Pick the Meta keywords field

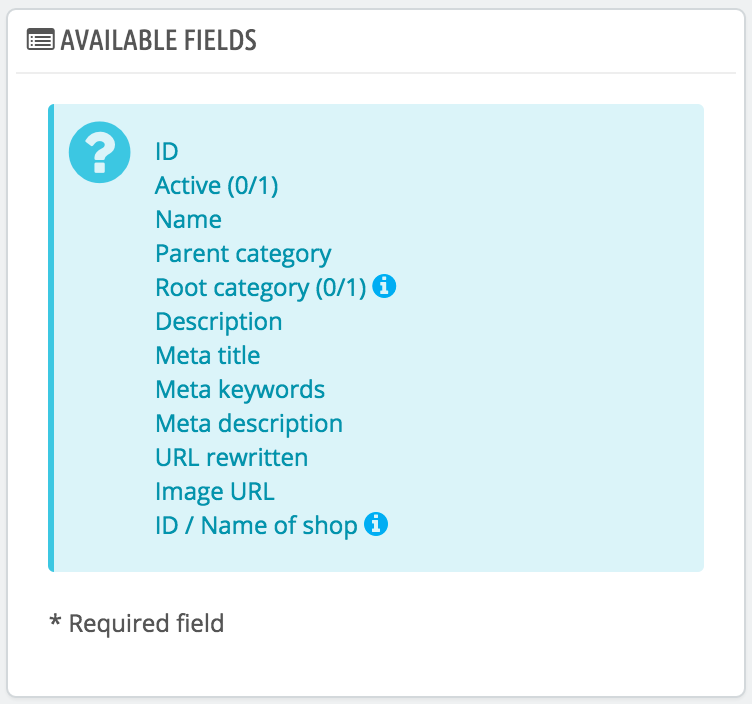[240, 390]
